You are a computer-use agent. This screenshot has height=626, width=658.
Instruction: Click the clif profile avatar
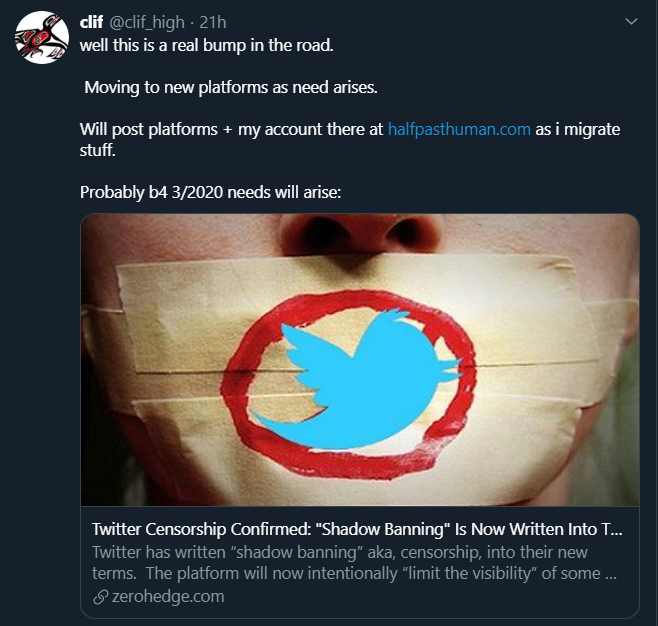tap(41, 36)
